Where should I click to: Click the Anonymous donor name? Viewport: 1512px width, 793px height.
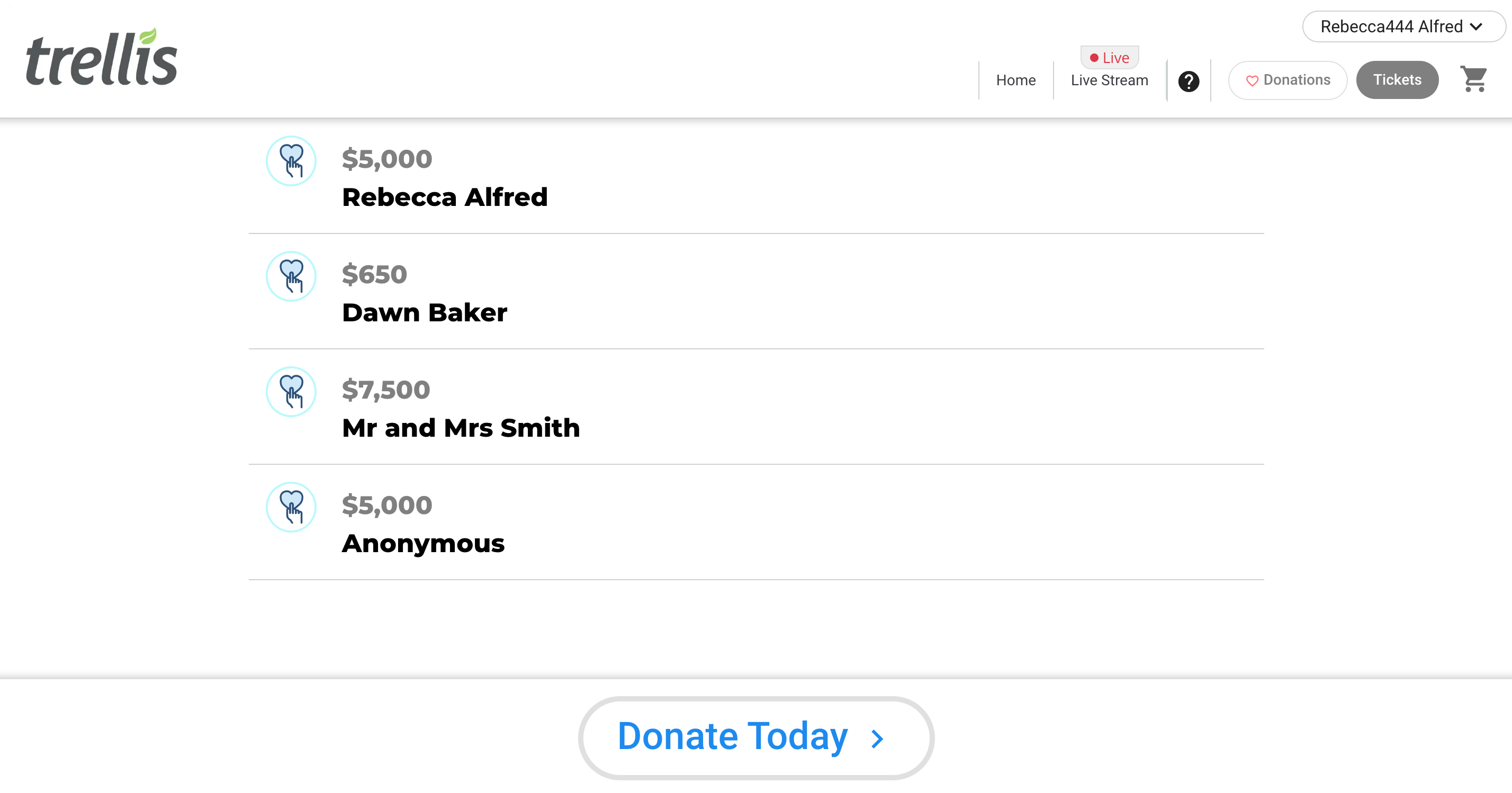click(x=423, y=544)
